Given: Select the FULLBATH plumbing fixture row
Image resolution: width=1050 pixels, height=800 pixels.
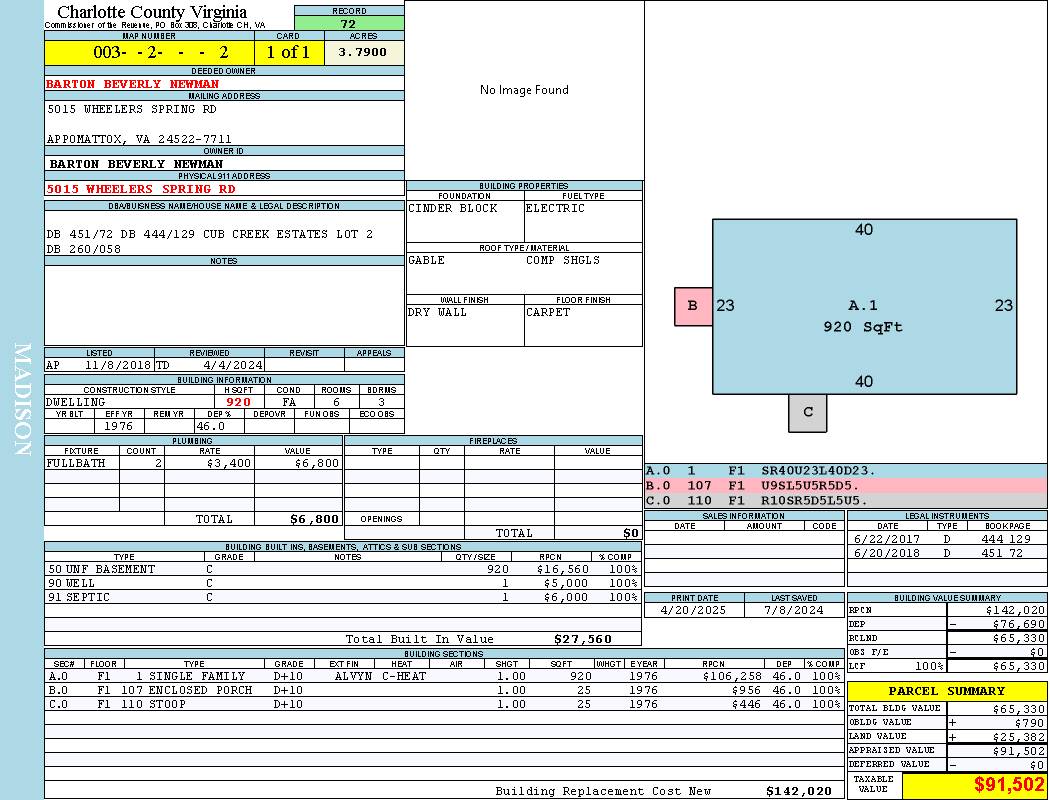Looking at the screenshot, I should click(x=193, y=464).
